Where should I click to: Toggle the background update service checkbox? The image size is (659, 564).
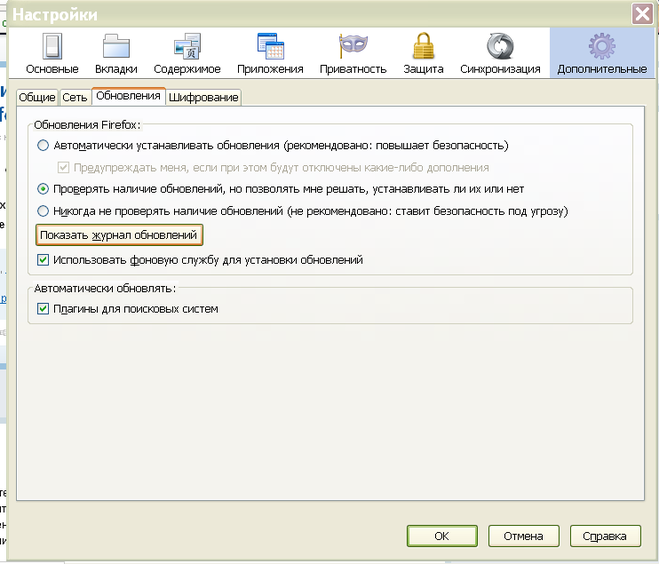(x=43, y=260)
